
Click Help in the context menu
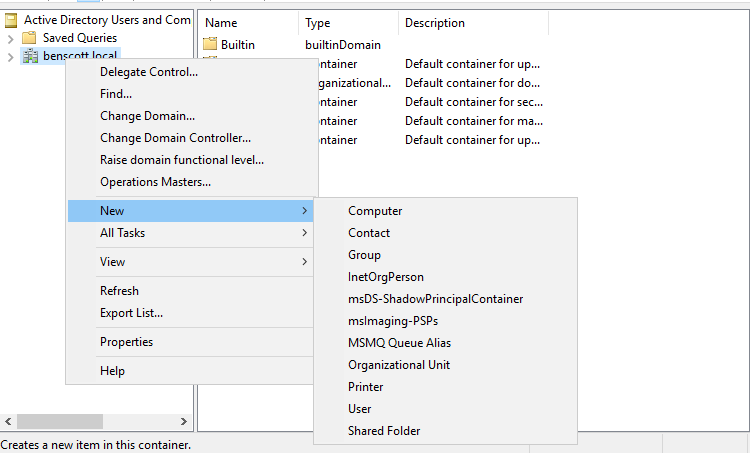coord(190,371)
